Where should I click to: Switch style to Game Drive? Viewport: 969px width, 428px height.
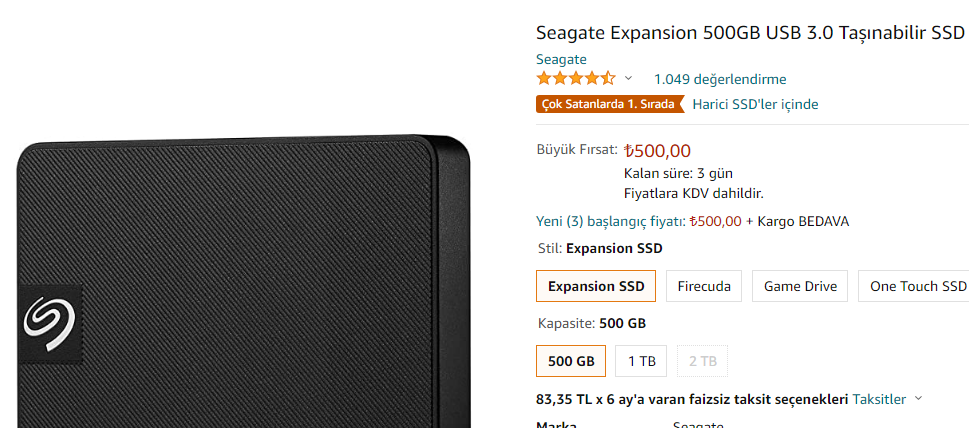pos(800,286)
